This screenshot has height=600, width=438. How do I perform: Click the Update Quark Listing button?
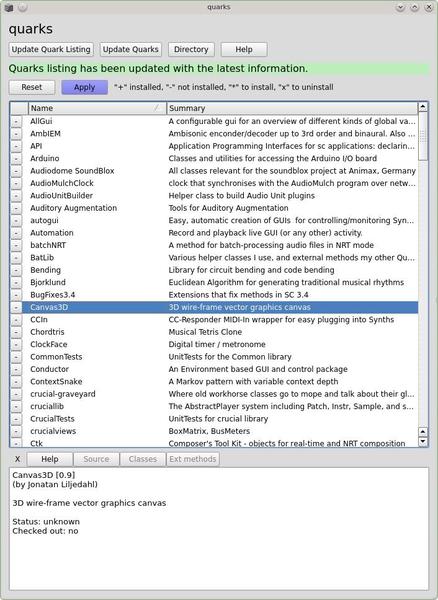[x=51, y=49]
